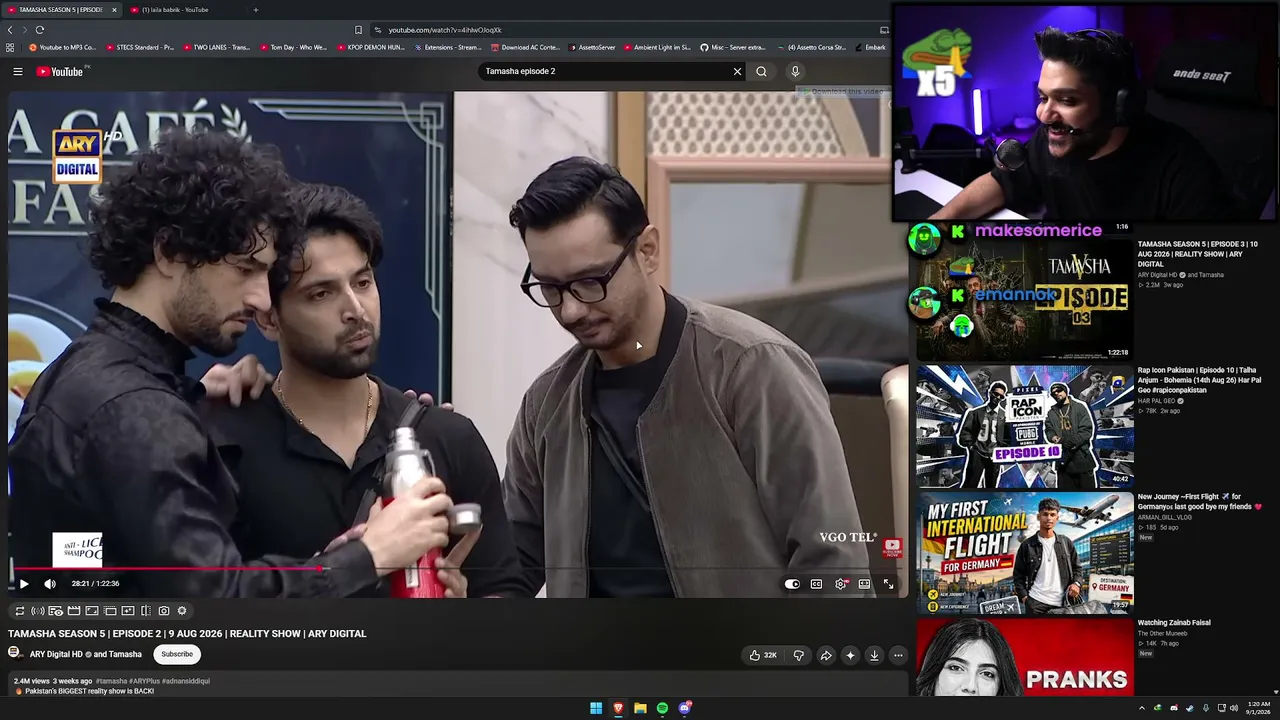The height and width of the screenshot is (720, 1280).
Task: Bookmark this page using the bookmark icon
Action: (358, 30)
